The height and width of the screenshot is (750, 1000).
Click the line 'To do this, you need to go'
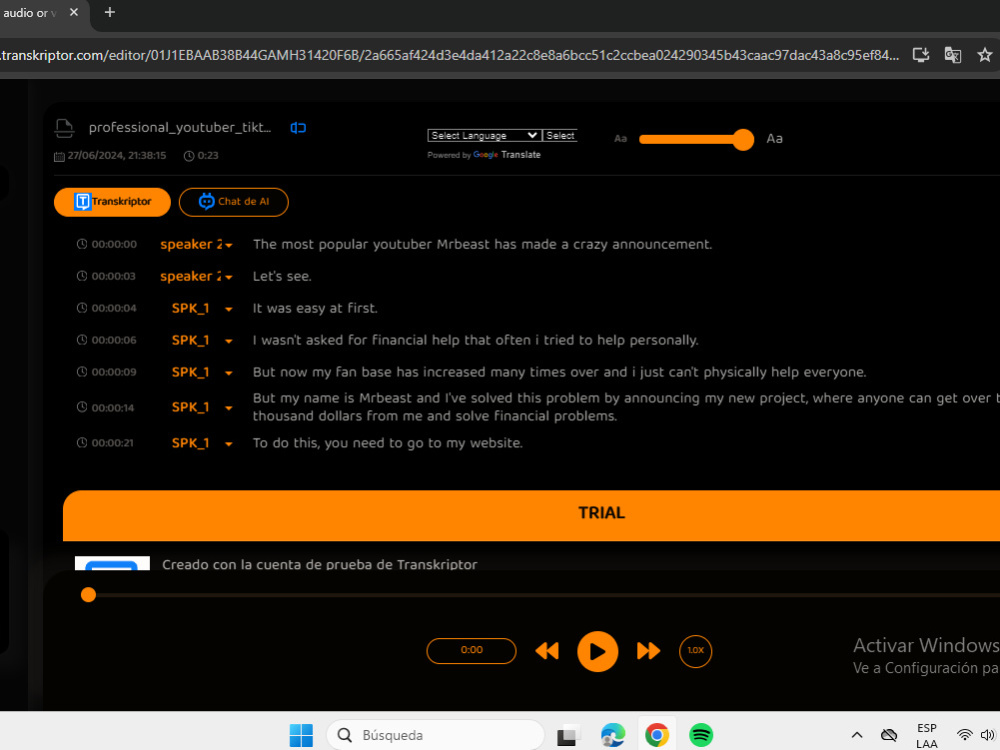[x=388, y=443]
